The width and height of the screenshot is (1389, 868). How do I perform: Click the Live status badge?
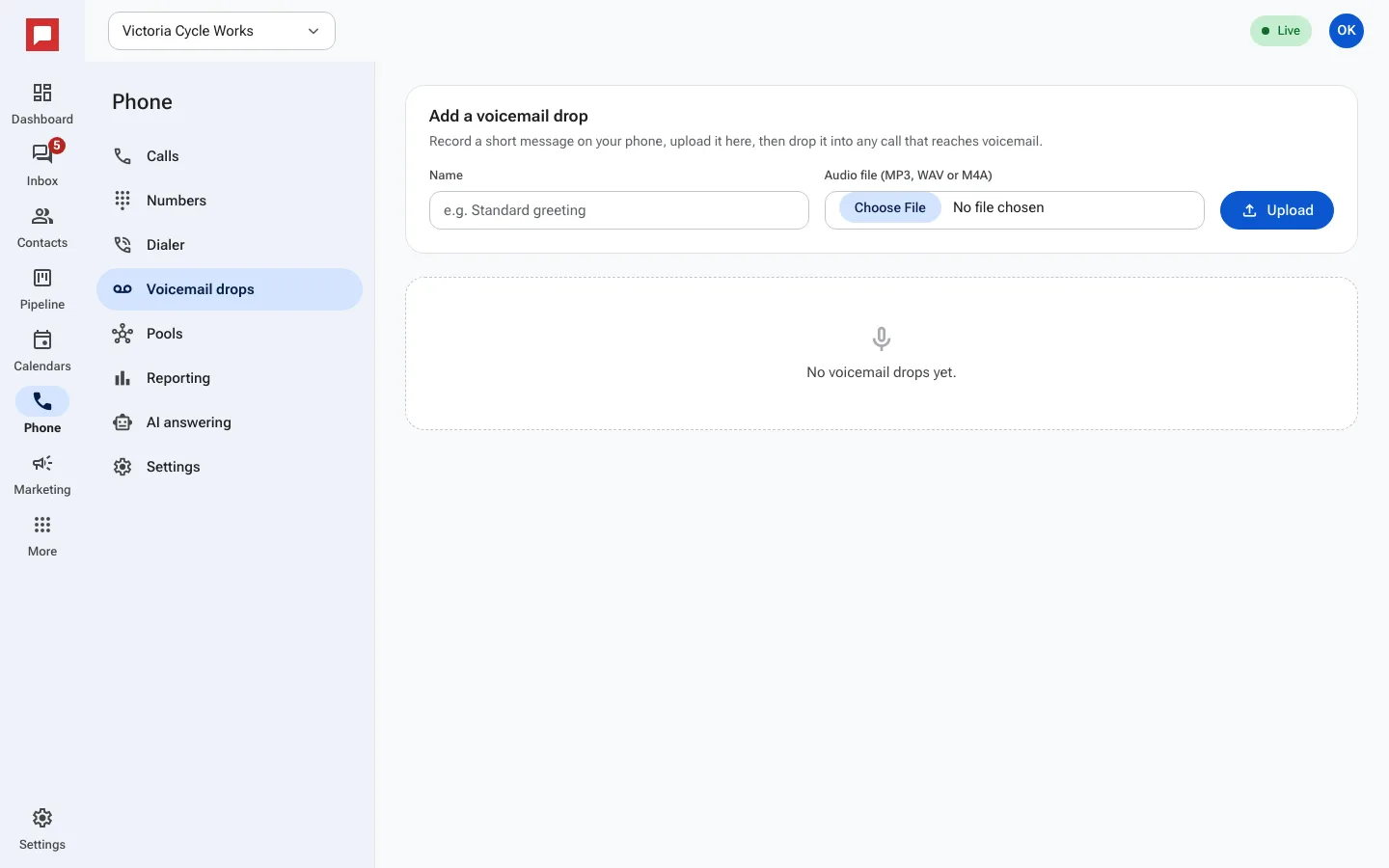click(x=1281, y=31)
